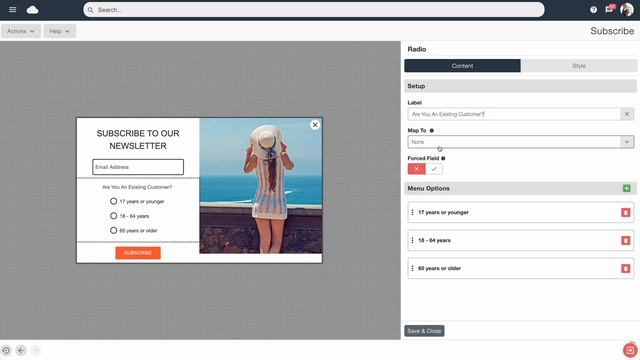The width and height of the screenshot is (640, 360).
Task: Open the hamburger navigation menu
Action: 13,9
